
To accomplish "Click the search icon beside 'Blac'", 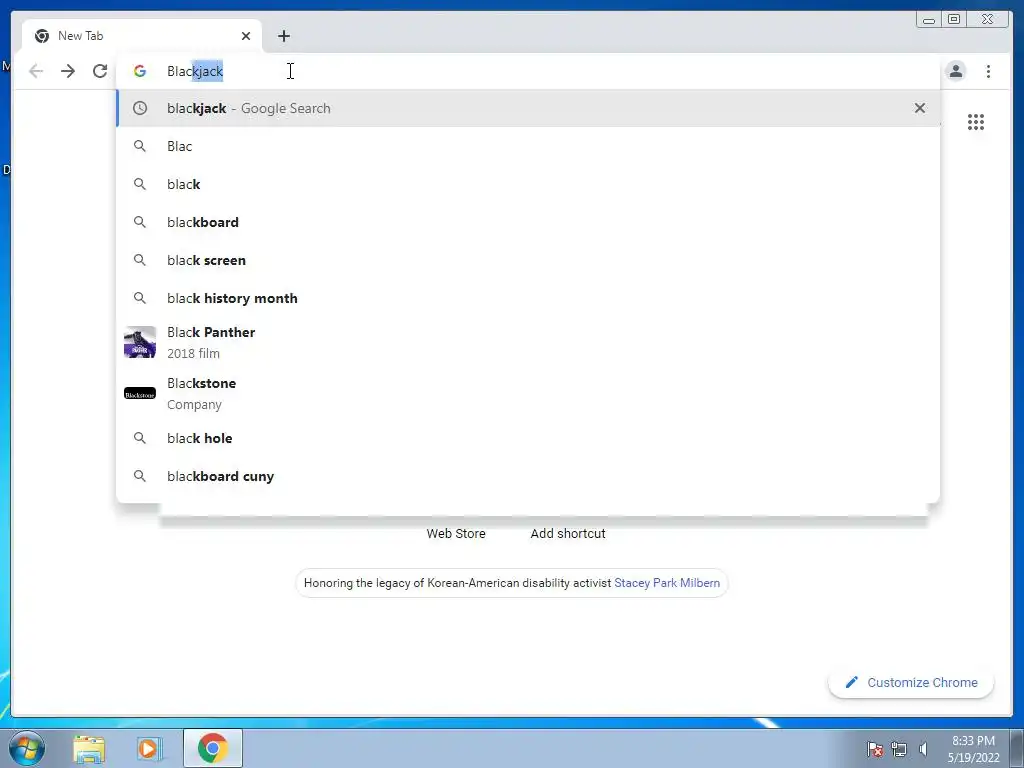I will 140,146.
